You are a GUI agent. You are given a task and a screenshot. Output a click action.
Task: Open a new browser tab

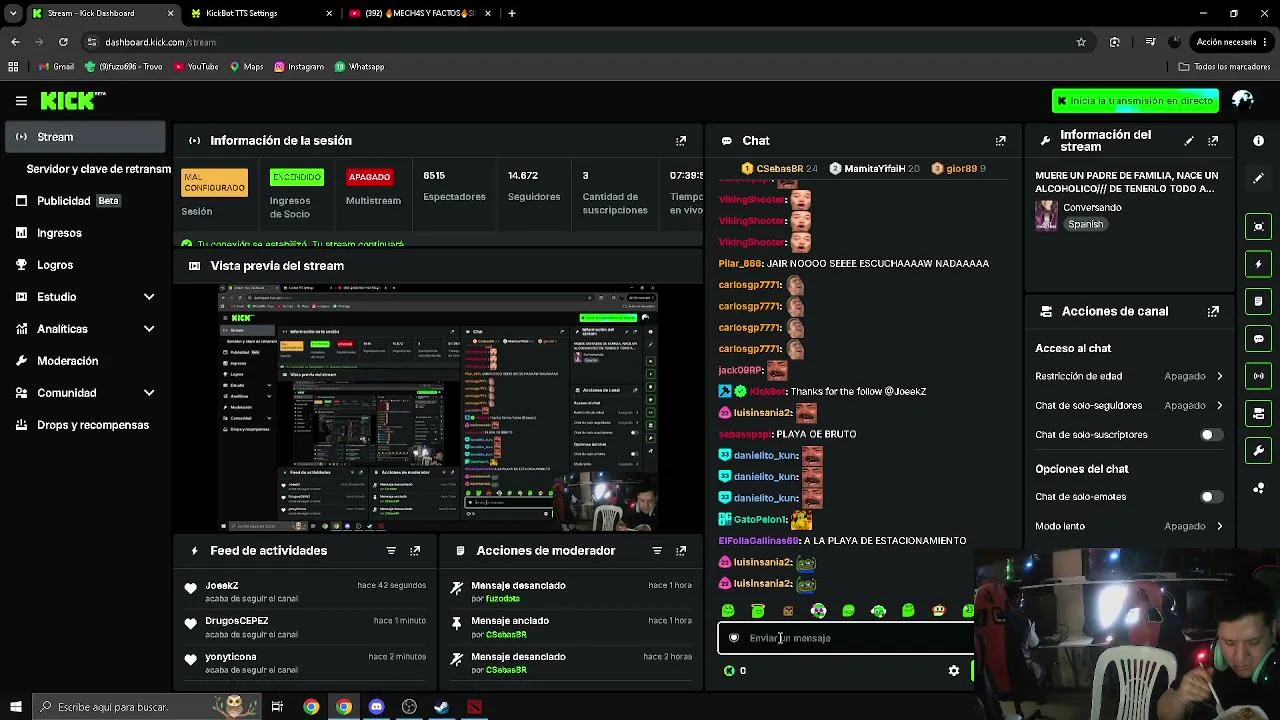[x=512, y=13]
